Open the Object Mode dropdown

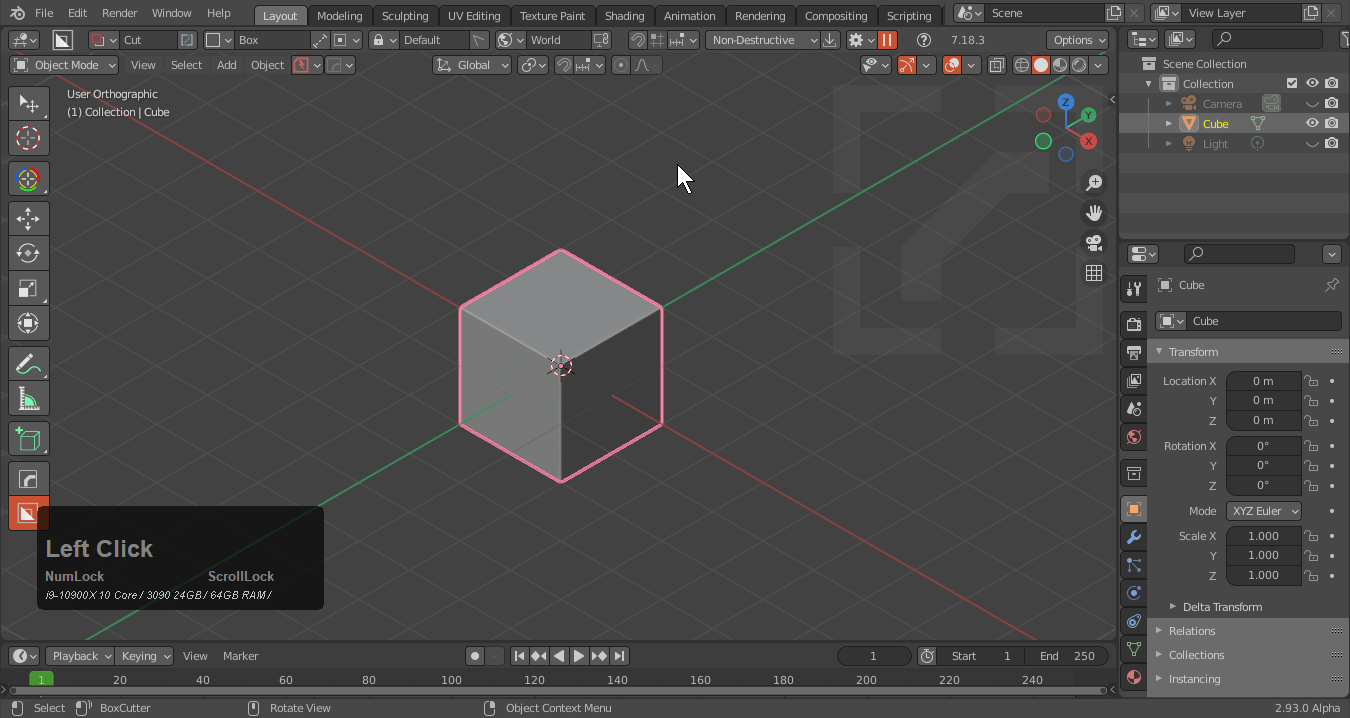pos(64,65)
